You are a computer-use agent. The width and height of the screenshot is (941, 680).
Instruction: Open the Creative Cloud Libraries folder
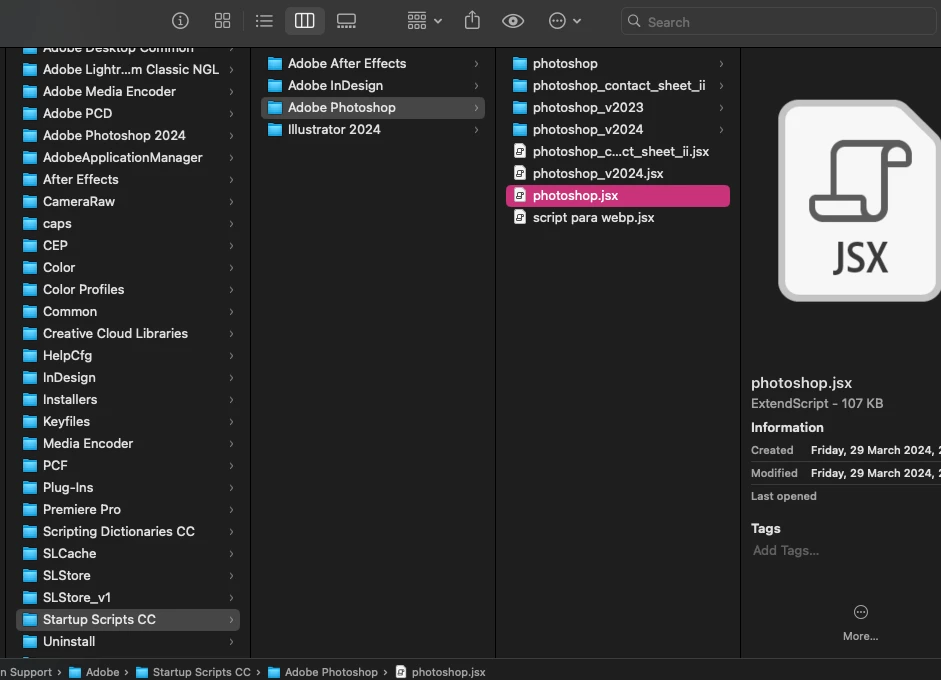(128, 334)
